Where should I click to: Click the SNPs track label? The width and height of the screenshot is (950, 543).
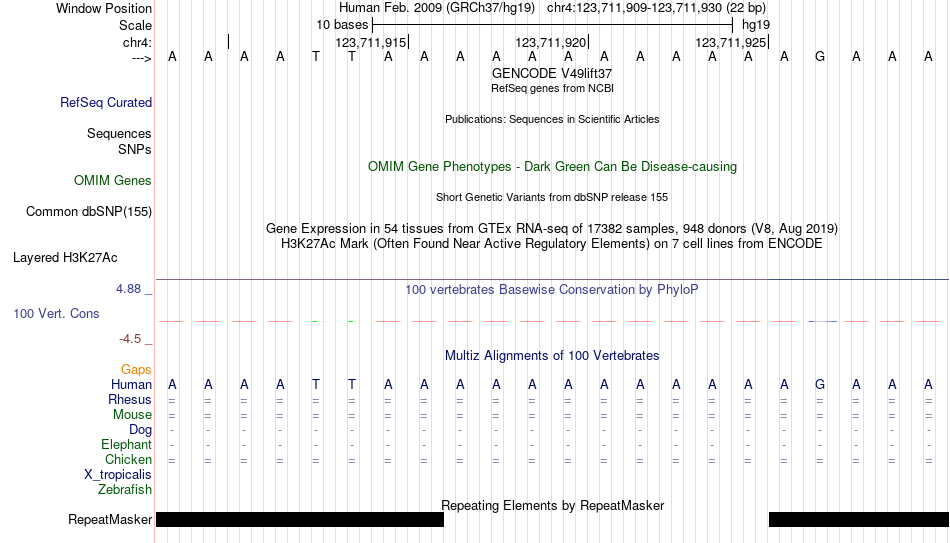pos(135,149)
